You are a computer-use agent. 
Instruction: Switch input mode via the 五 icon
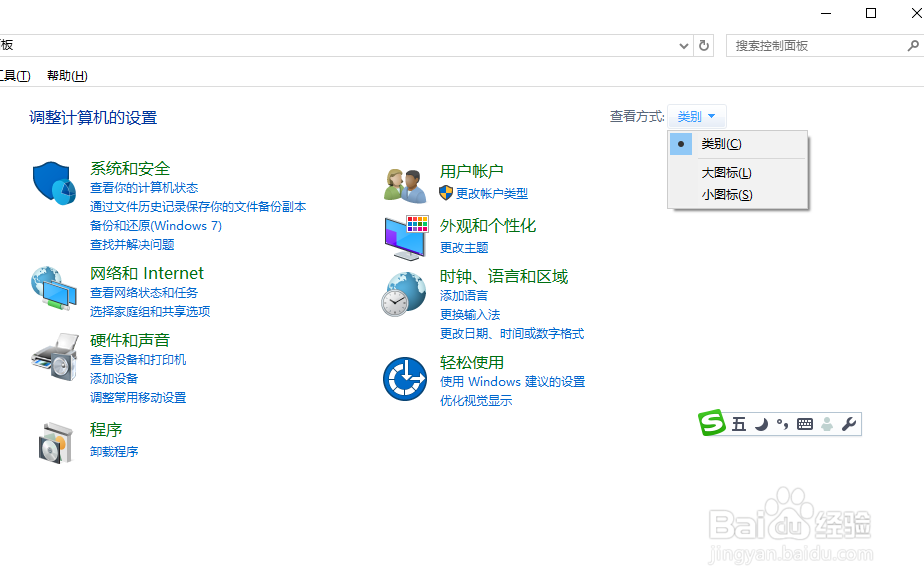coord(737,424)
